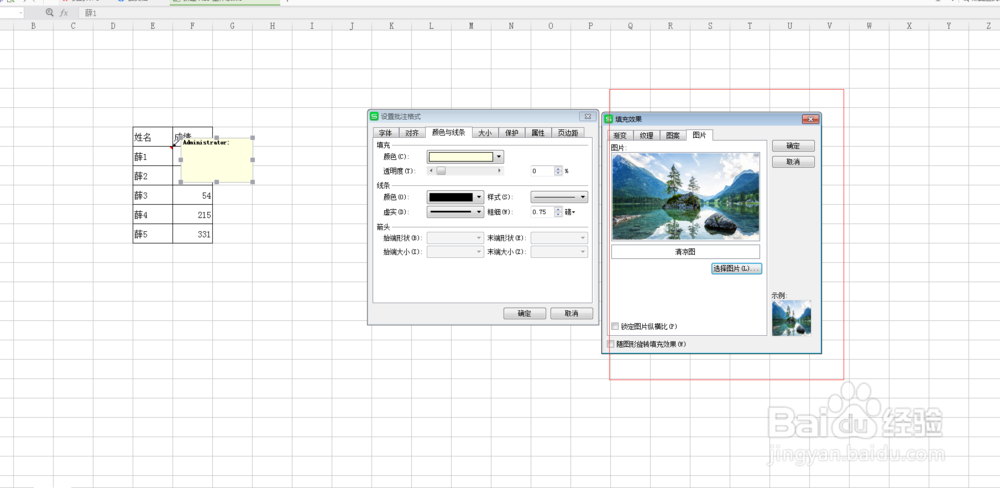The height and width of the screenshot is (488, 1000).
Task: Open the 始端大小 dropdown
Action: click(455, 252)
